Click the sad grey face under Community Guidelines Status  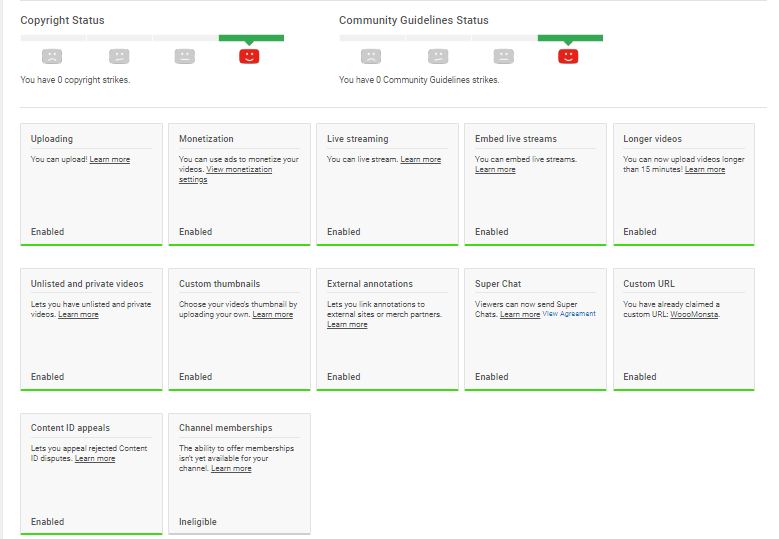coord(371,56)
